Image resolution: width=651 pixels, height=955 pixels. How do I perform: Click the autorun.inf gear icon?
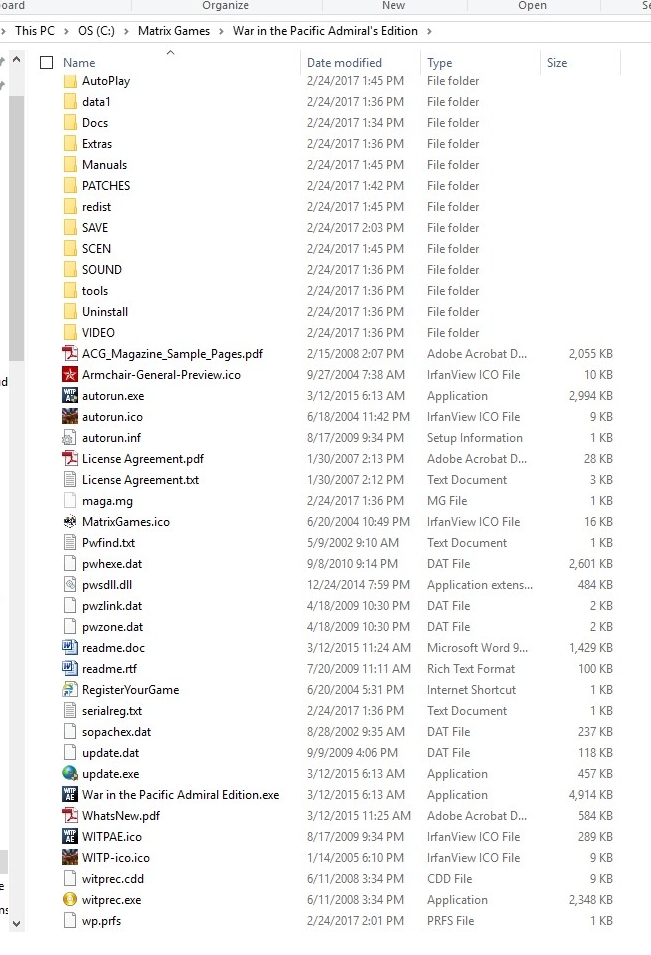click(70, 438)
